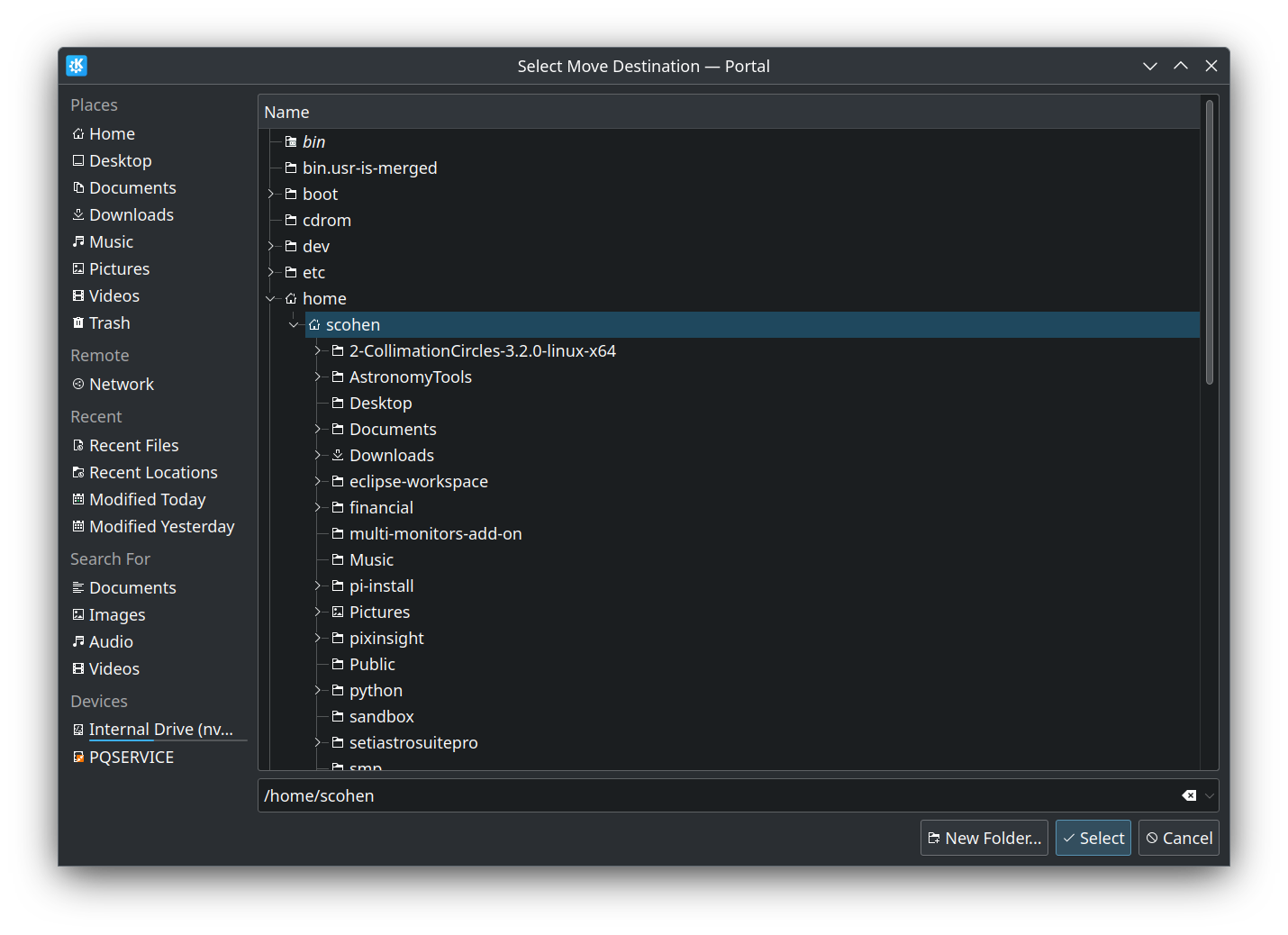Image resolution: width=1288 pixels, height=935 pixels.
Task: Go to Home in Places sidebar
Action: pyautogui.click(x=112, y=134)
